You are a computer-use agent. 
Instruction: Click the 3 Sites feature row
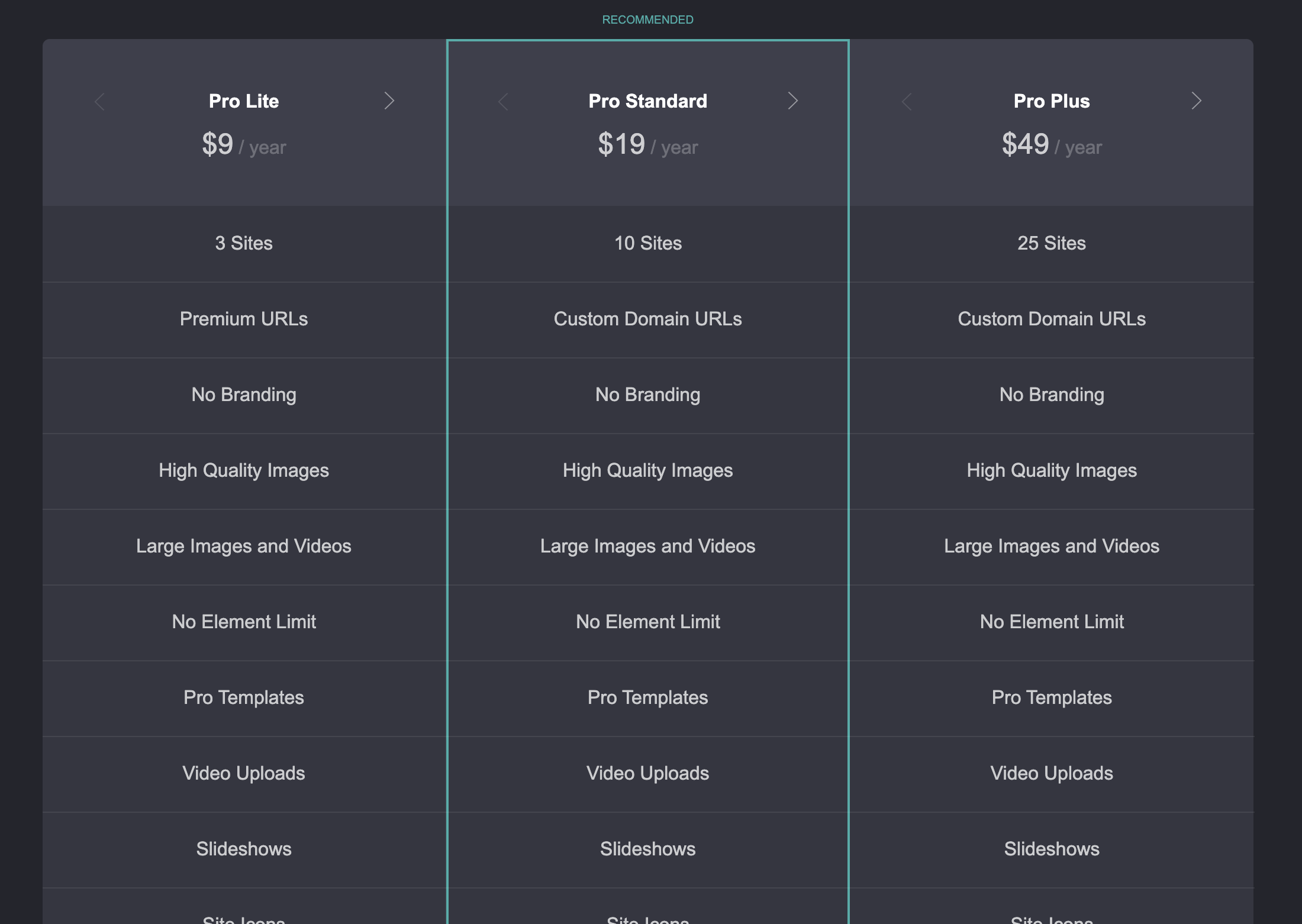click(x=244, y=243)
